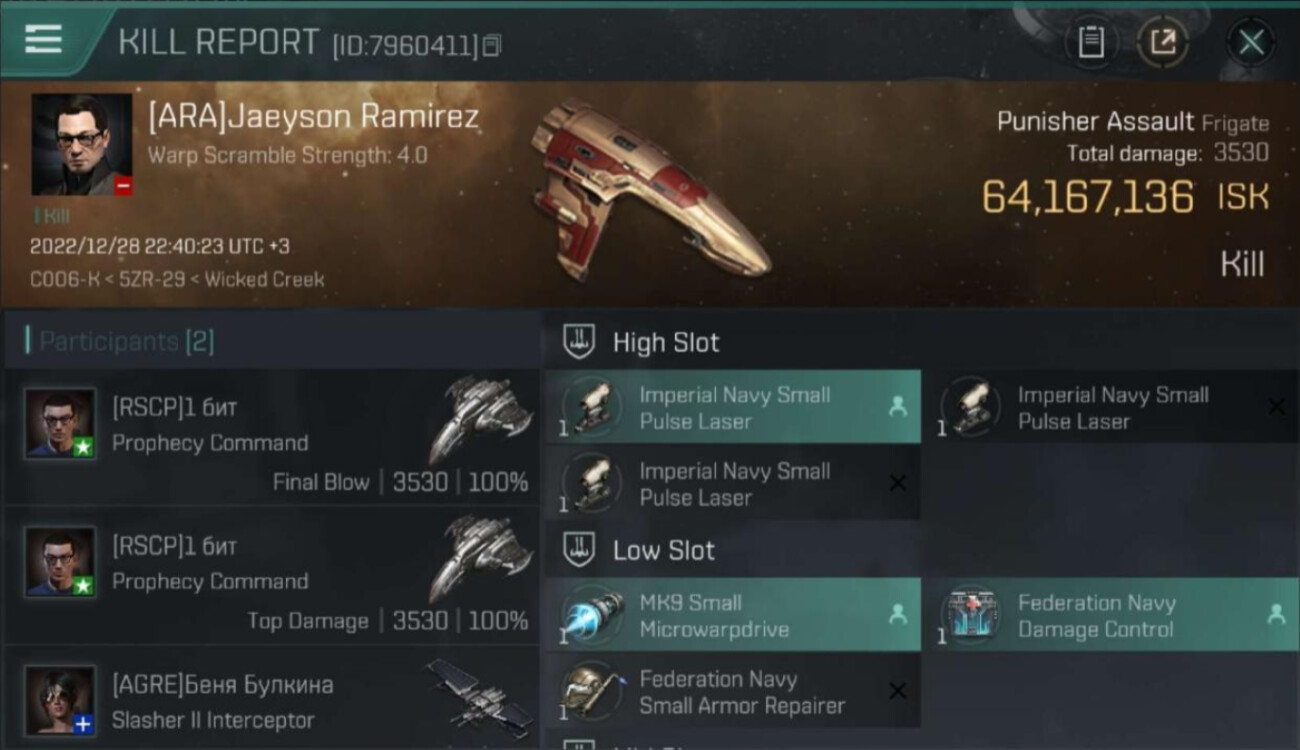Select the MK9 Small Microwarpdrive module
This screenshot has height=750, width=1300.
pos(733,616)
